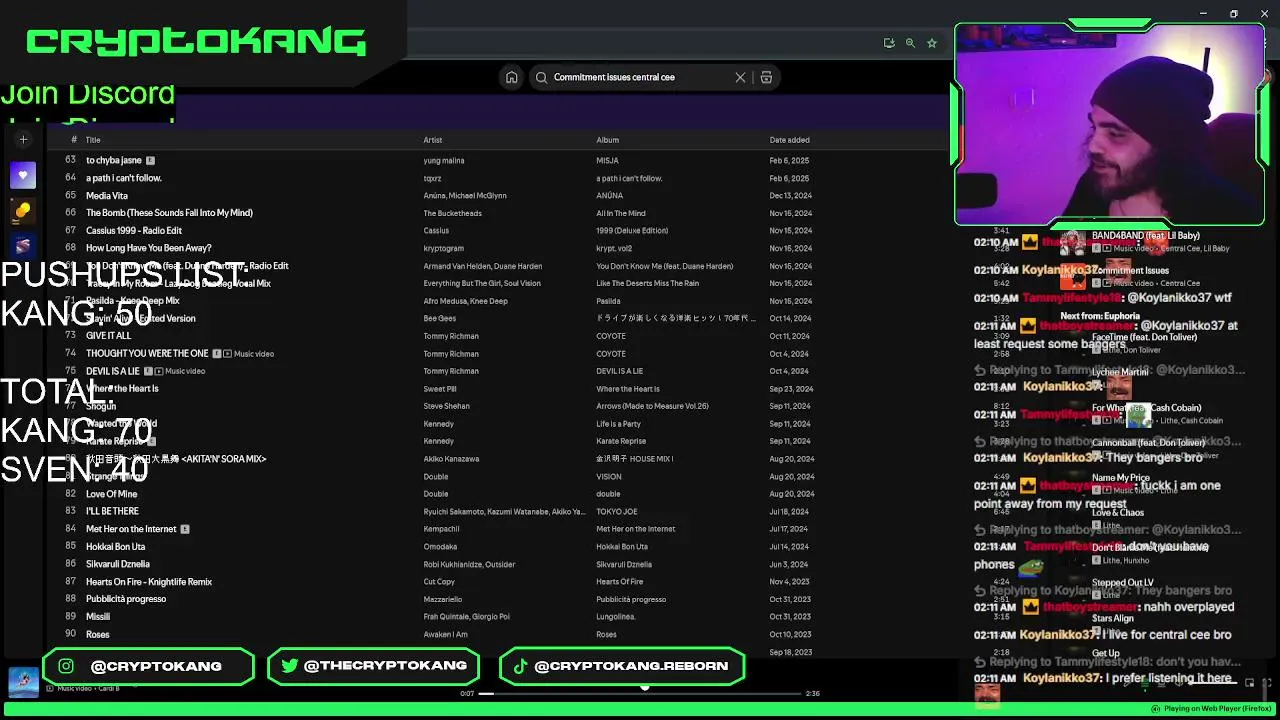The image size is (1280, 720).
Task: Select track 'a path i can't follow.'
Action: [124, 178]
